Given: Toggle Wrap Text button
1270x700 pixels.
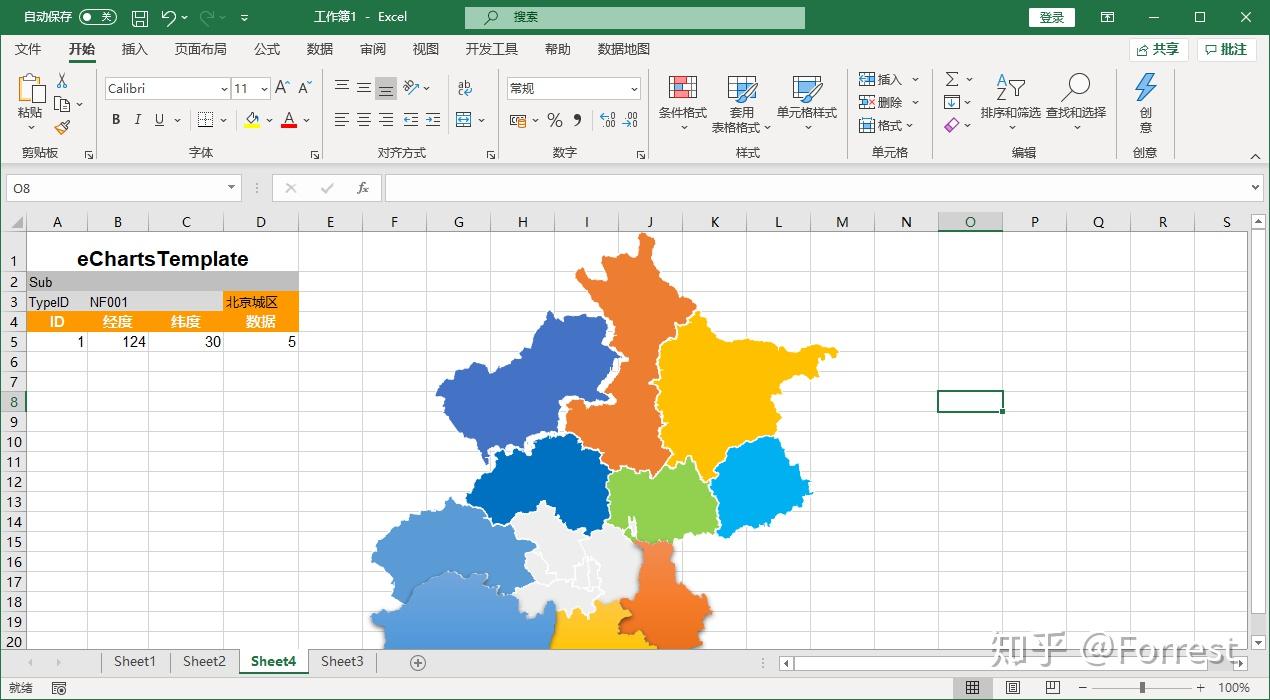Looking at the screenshot, I should click(x=464, y=88).
